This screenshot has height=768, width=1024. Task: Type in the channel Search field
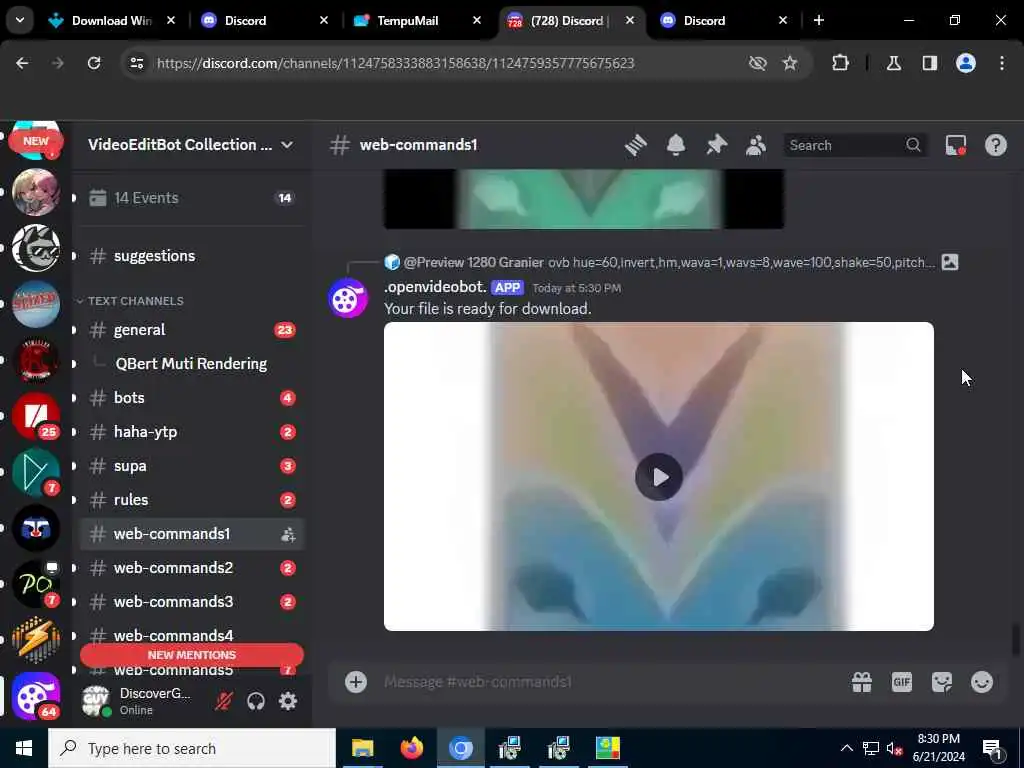[x=854, y=145]
